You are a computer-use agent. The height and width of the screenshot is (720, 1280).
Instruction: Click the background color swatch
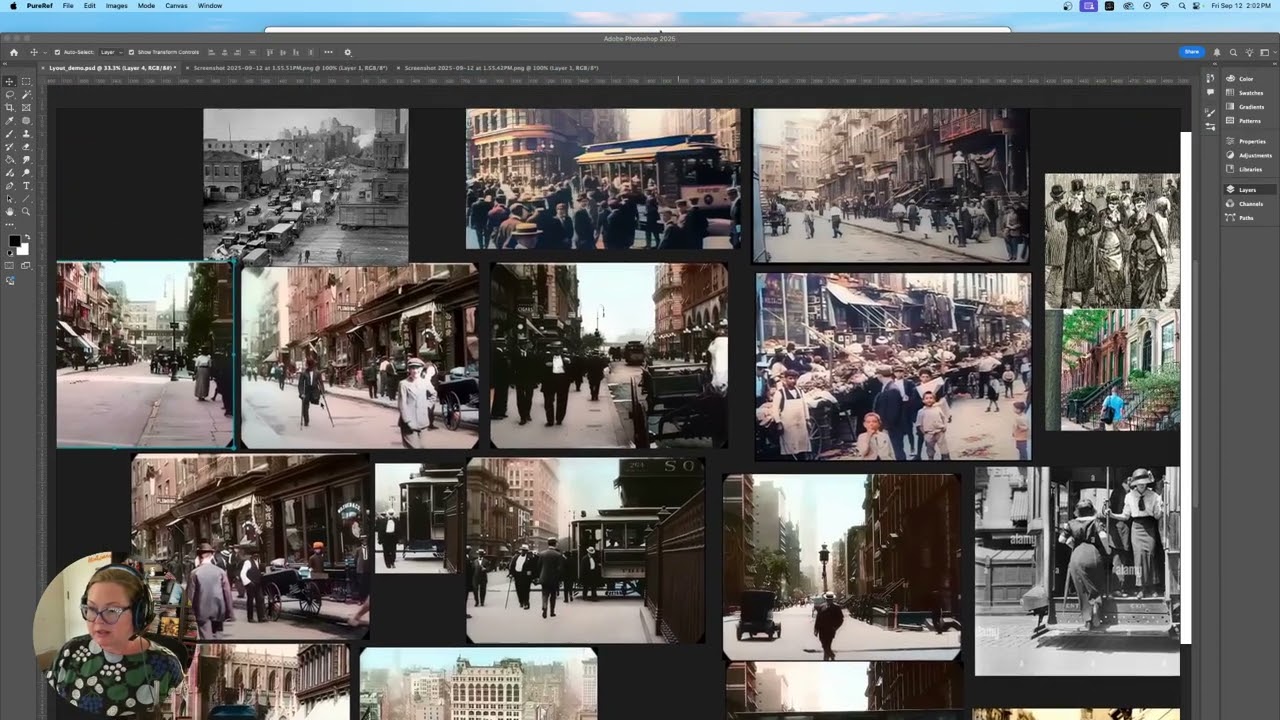24,250
